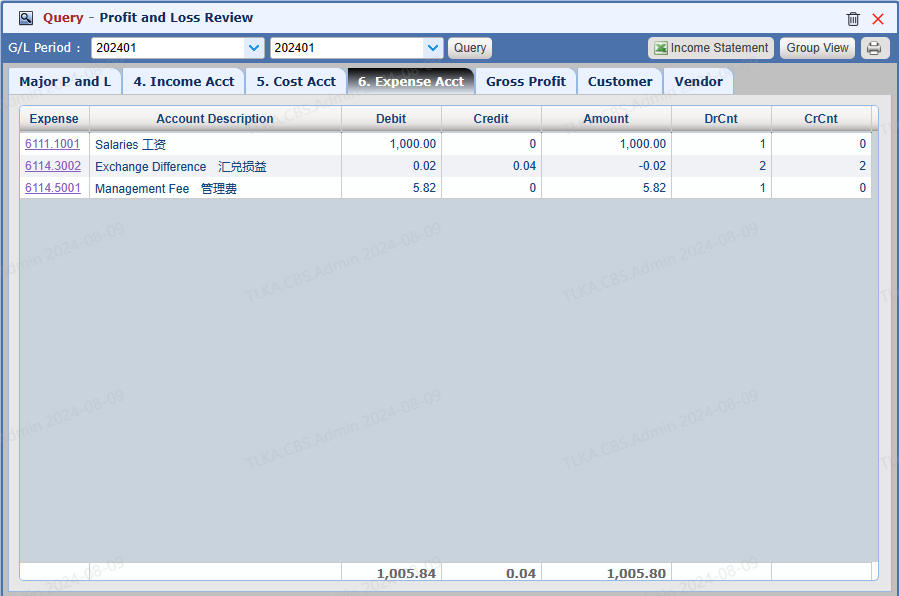Click the trash bin icon in title bar
This screenshot has width=899, height=596.
pos(853,19)
